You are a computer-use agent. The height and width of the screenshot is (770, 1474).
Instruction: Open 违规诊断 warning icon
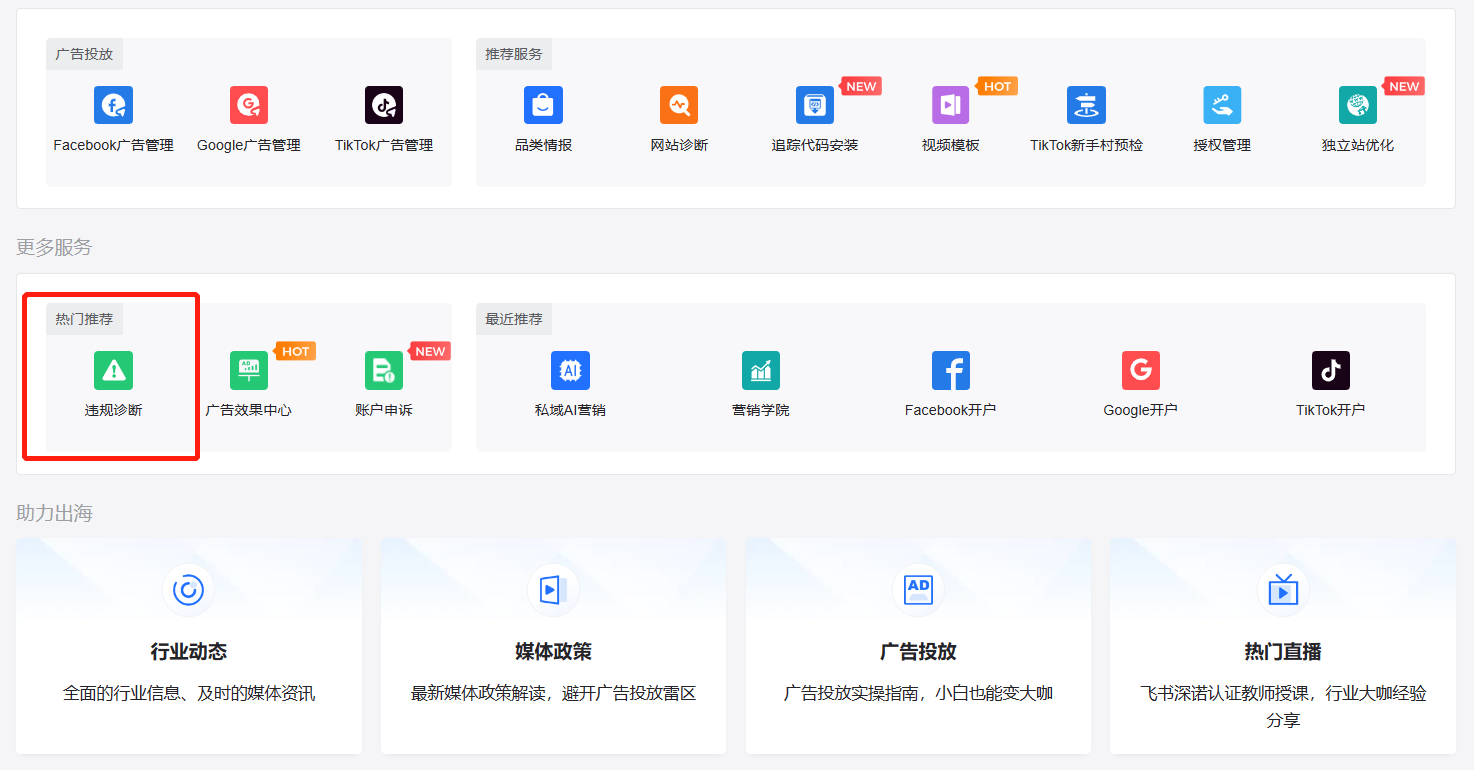click(x=113, y=370)
